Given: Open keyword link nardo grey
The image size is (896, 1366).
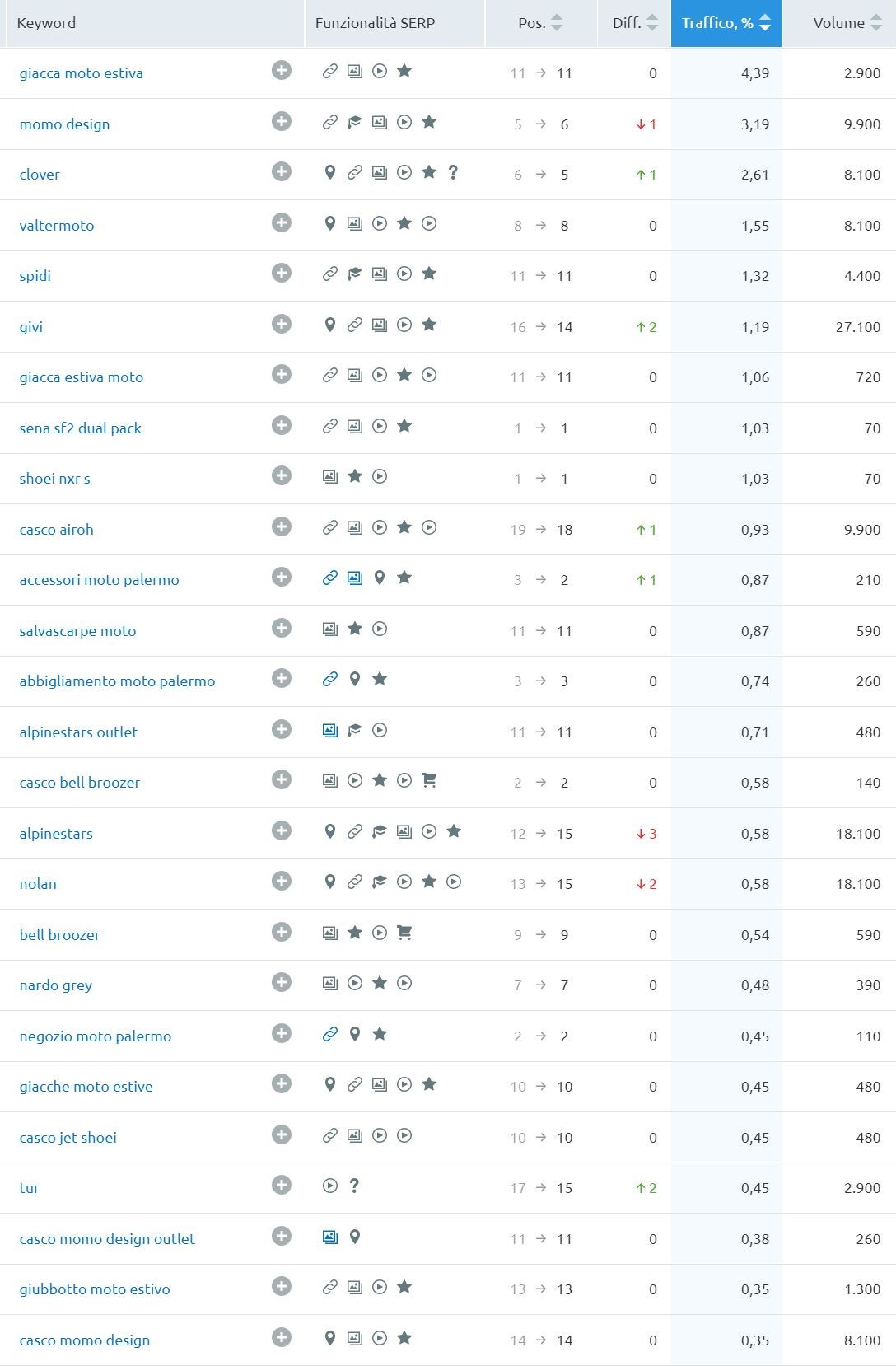Looking at the screenshot, I should [x=56, y=985].
